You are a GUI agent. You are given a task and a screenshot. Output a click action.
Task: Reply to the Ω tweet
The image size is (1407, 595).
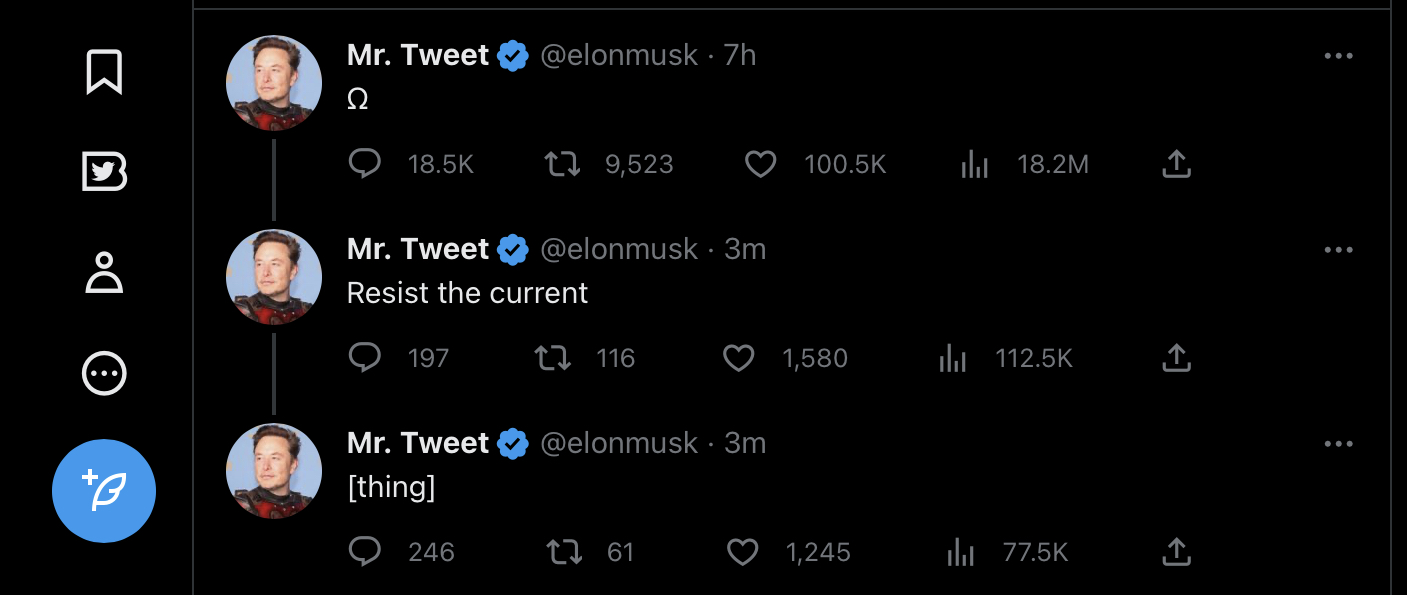[365, 163]
